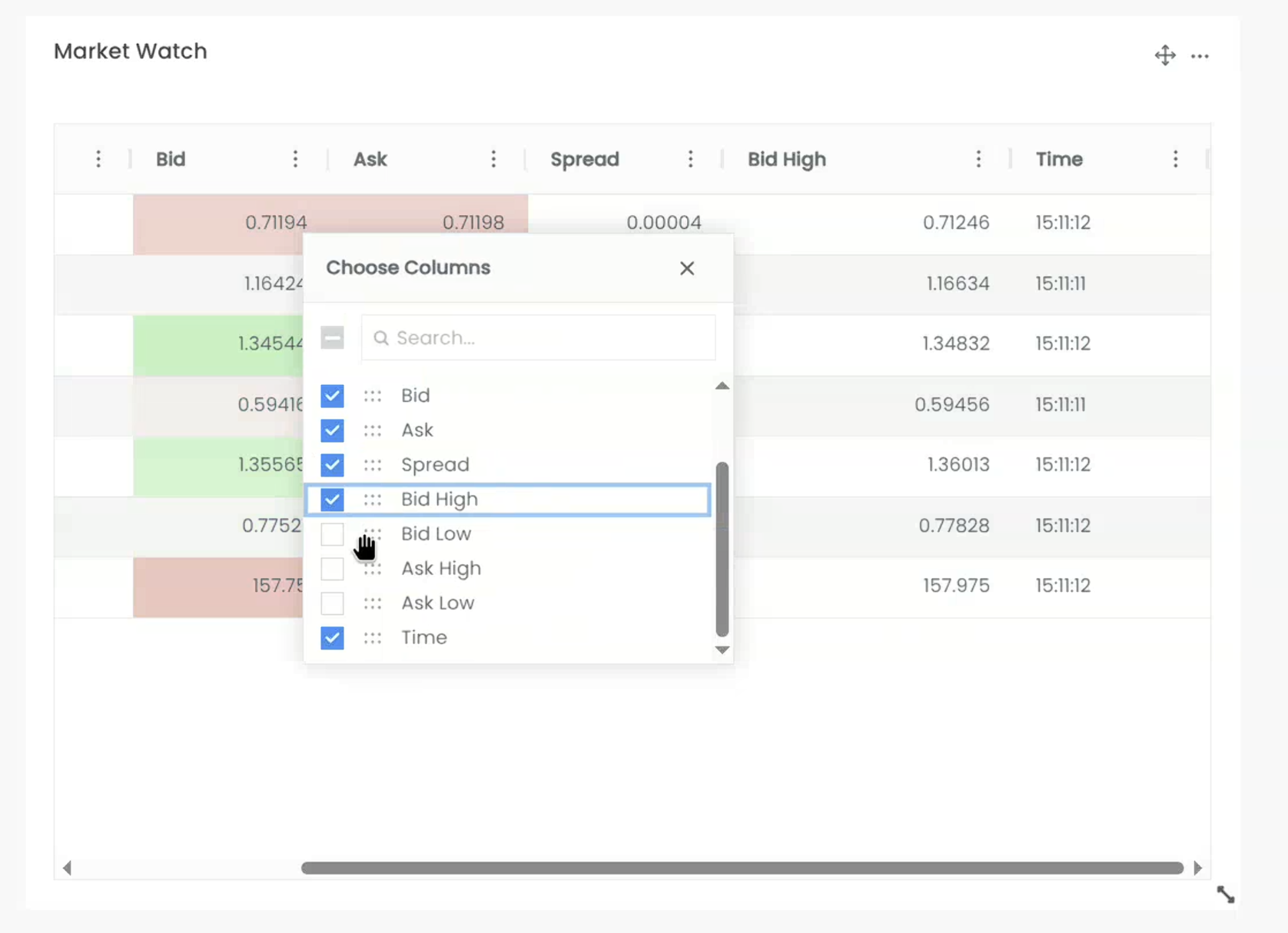Close the Choose Columns dialog

tap(686, 268)
